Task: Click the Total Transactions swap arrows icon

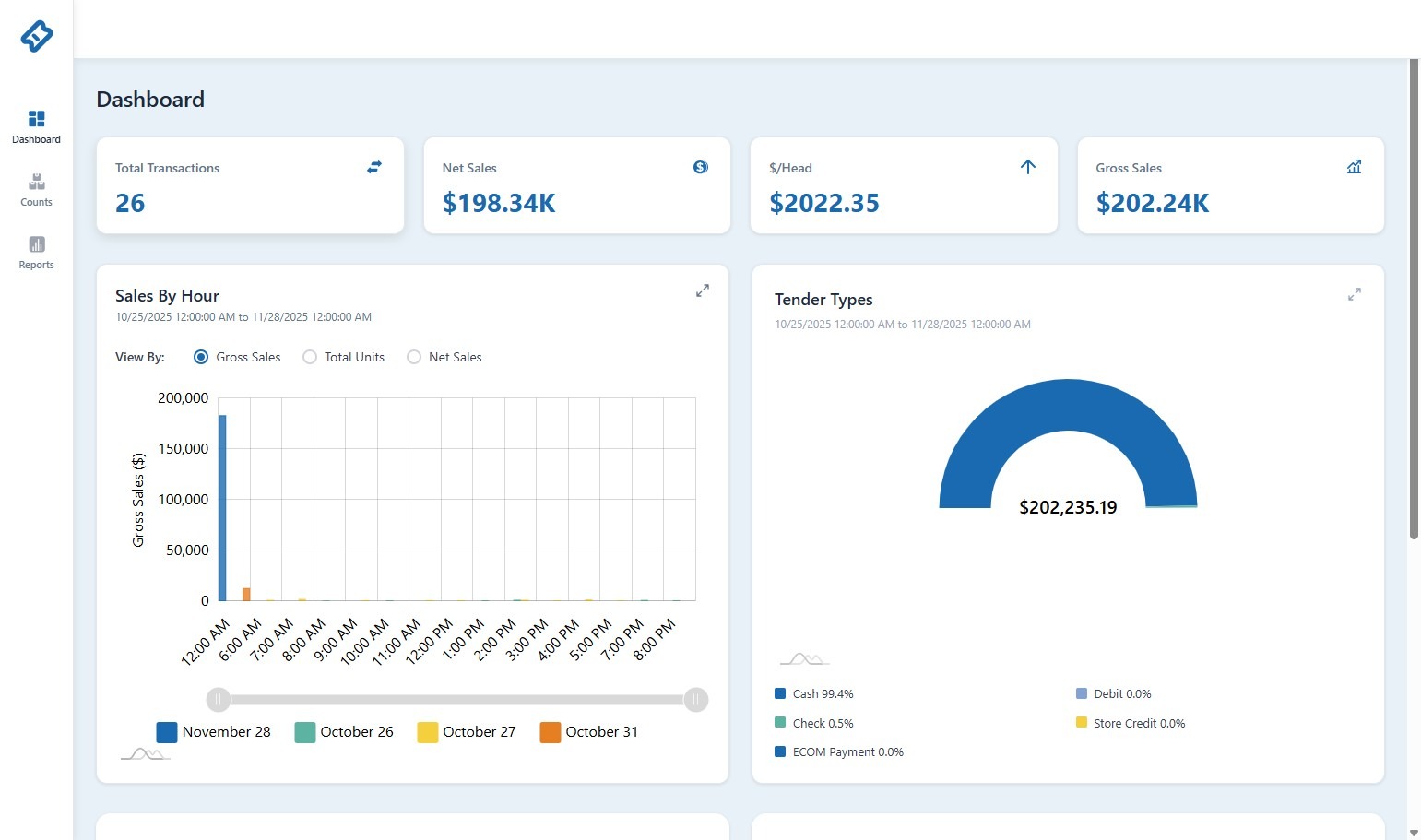Action: (374, 167)
